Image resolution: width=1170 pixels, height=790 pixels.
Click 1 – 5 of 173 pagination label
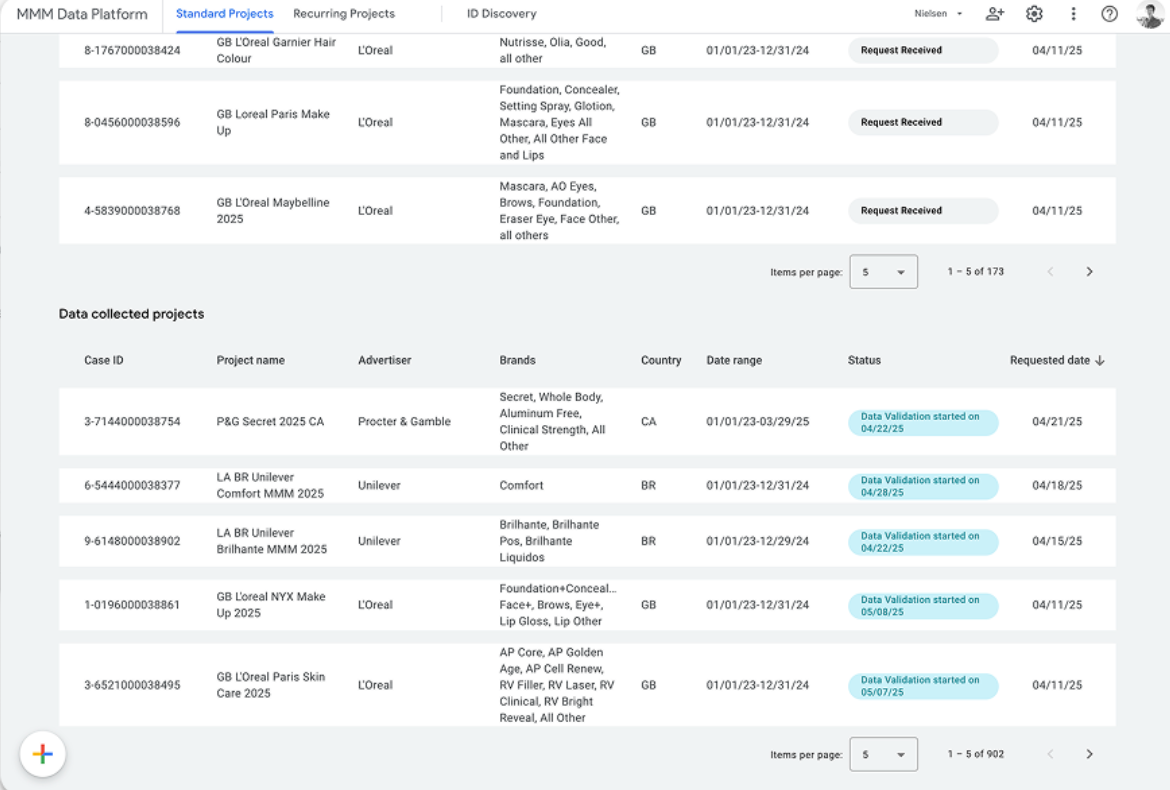(975, 272)
